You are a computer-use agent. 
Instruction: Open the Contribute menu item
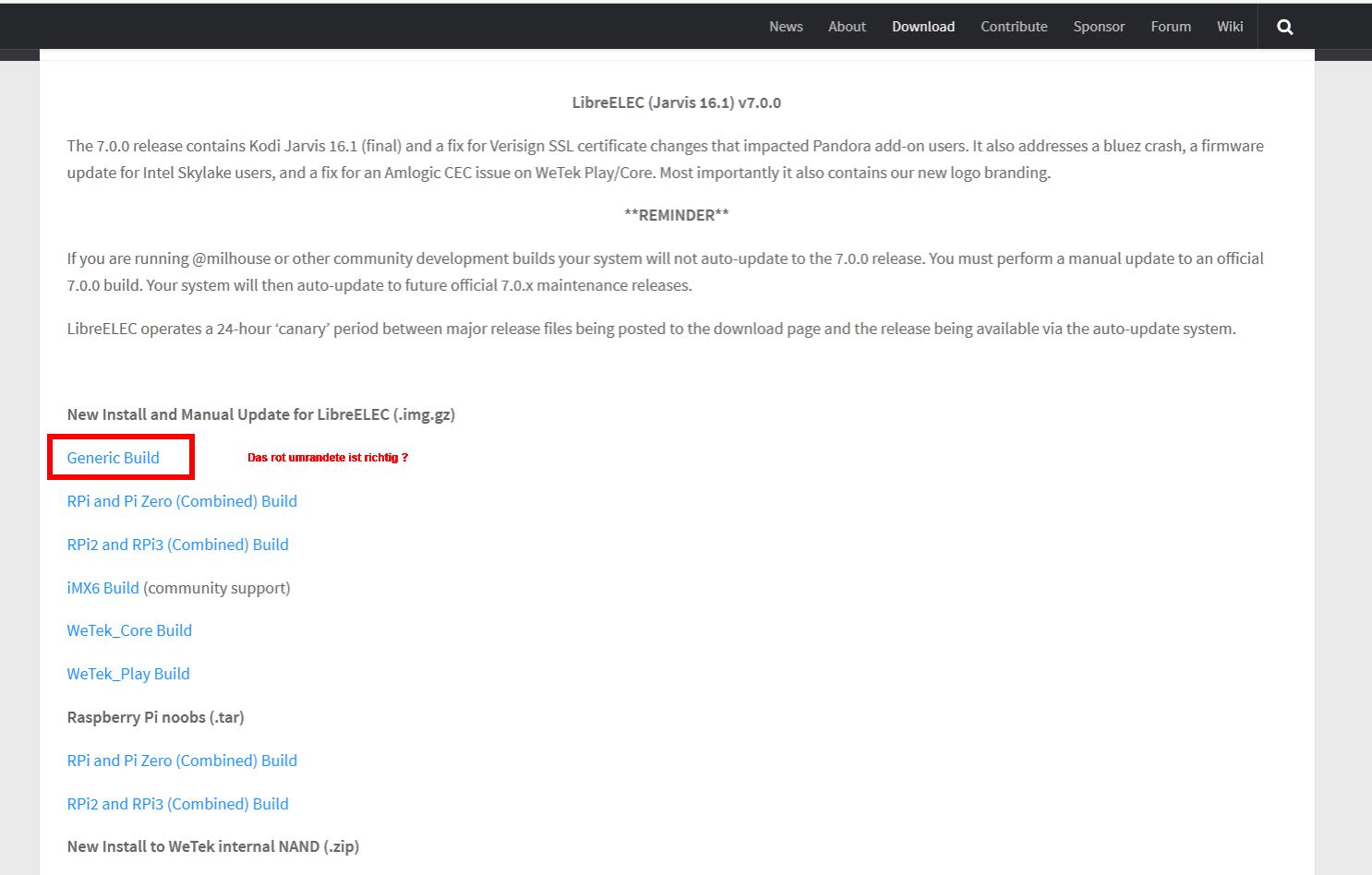1014,27
